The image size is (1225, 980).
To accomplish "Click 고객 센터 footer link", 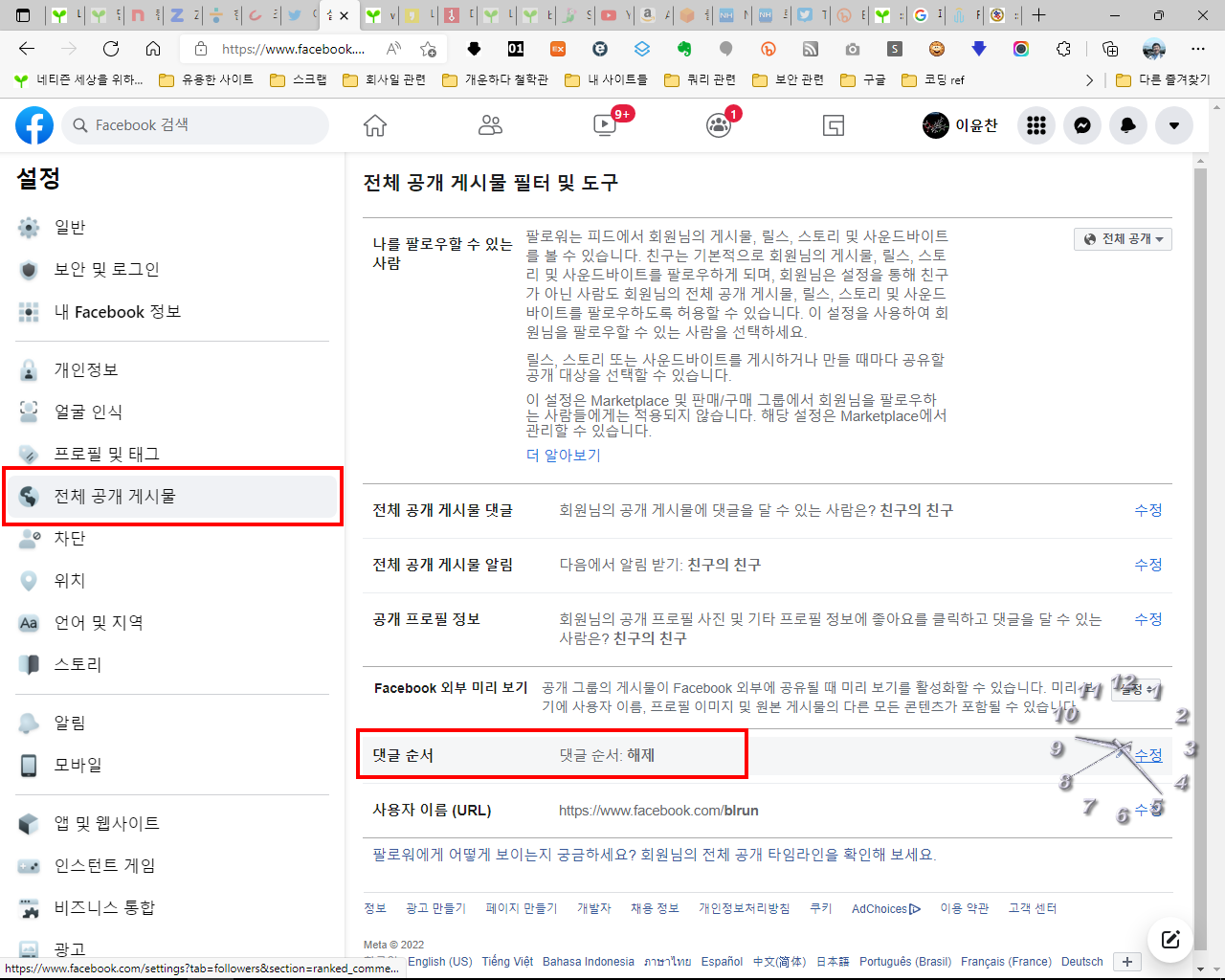I will 1033,908.
